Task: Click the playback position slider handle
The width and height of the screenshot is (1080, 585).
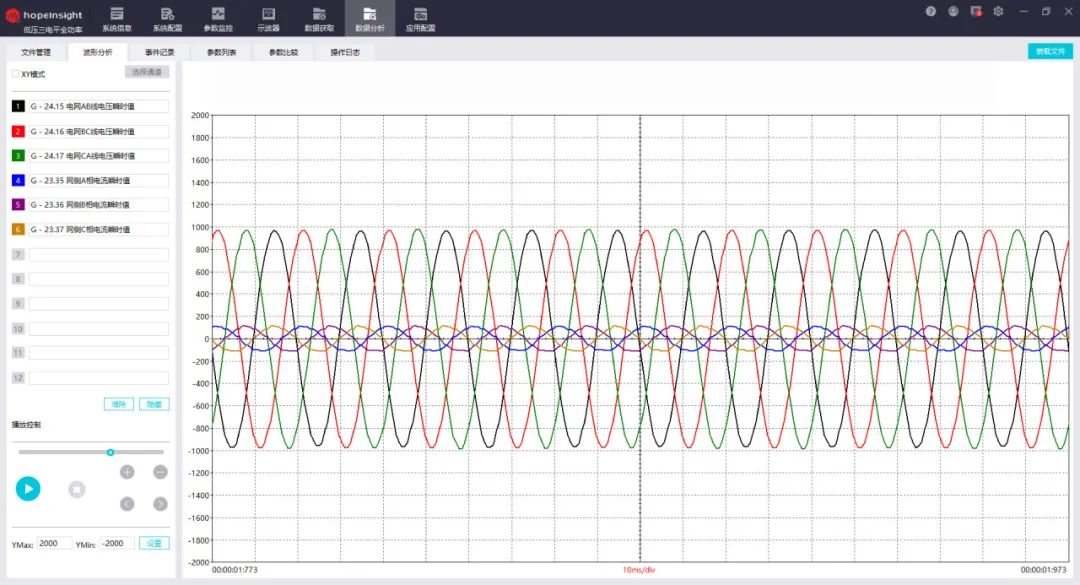Action: coord(111,452)
